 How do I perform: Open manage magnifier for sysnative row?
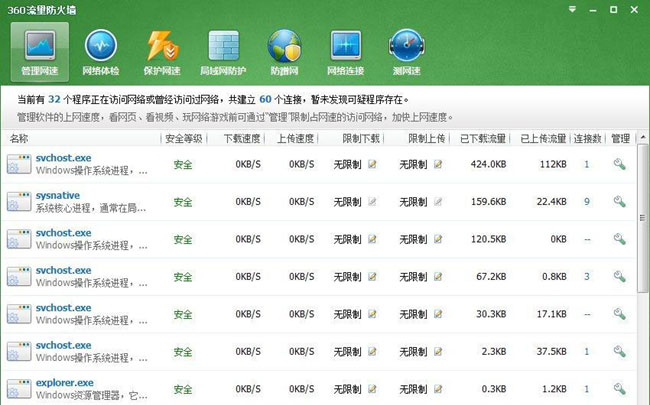click(620, 202)
